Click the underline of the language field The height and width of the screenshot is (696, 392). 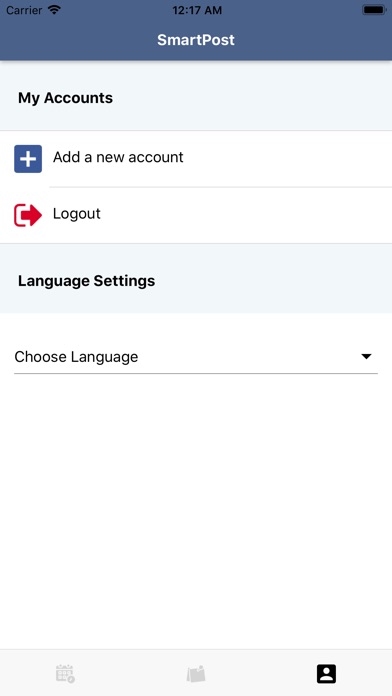tap(196, 374)
